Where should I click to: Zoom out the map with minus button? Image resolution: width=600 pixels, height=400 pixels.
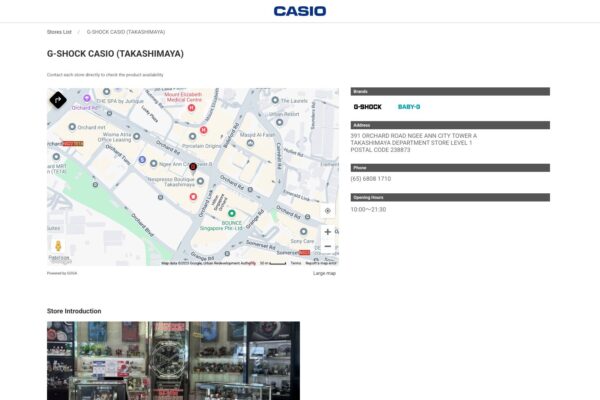(328, 247)
